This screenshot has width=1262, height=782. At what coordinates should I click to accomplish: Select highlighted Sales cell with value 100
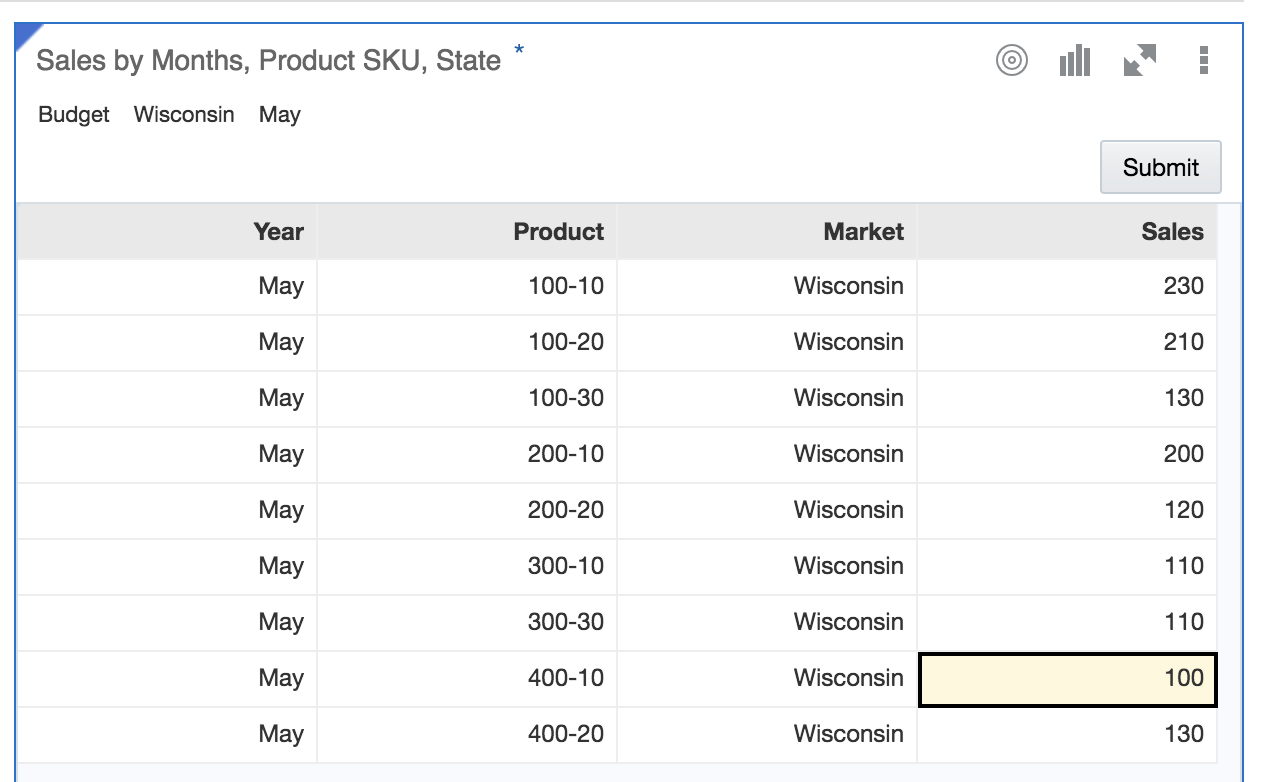(1068, 679)
